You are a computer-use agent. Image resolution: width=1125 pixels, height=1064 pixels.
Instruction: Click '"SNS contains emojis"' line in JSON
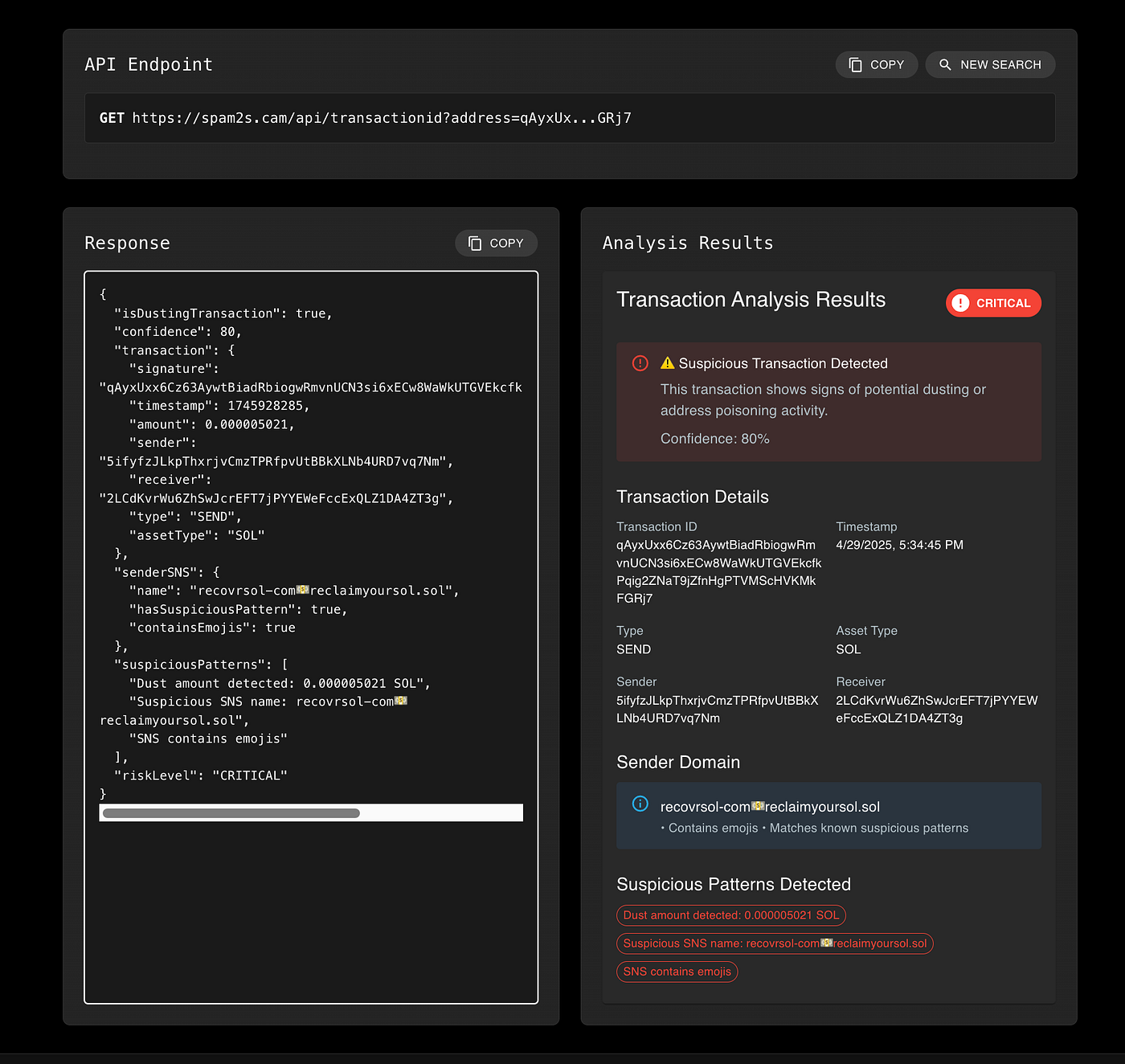click(x=208, y=739)
